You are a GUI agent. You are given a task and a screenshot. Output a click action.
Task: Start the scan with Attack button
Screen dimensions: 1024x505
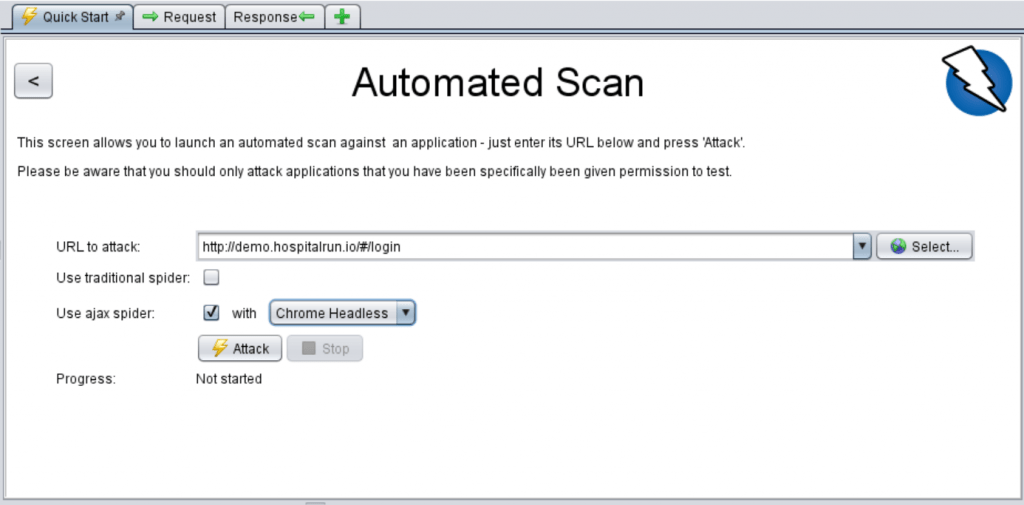click(240, 348)
